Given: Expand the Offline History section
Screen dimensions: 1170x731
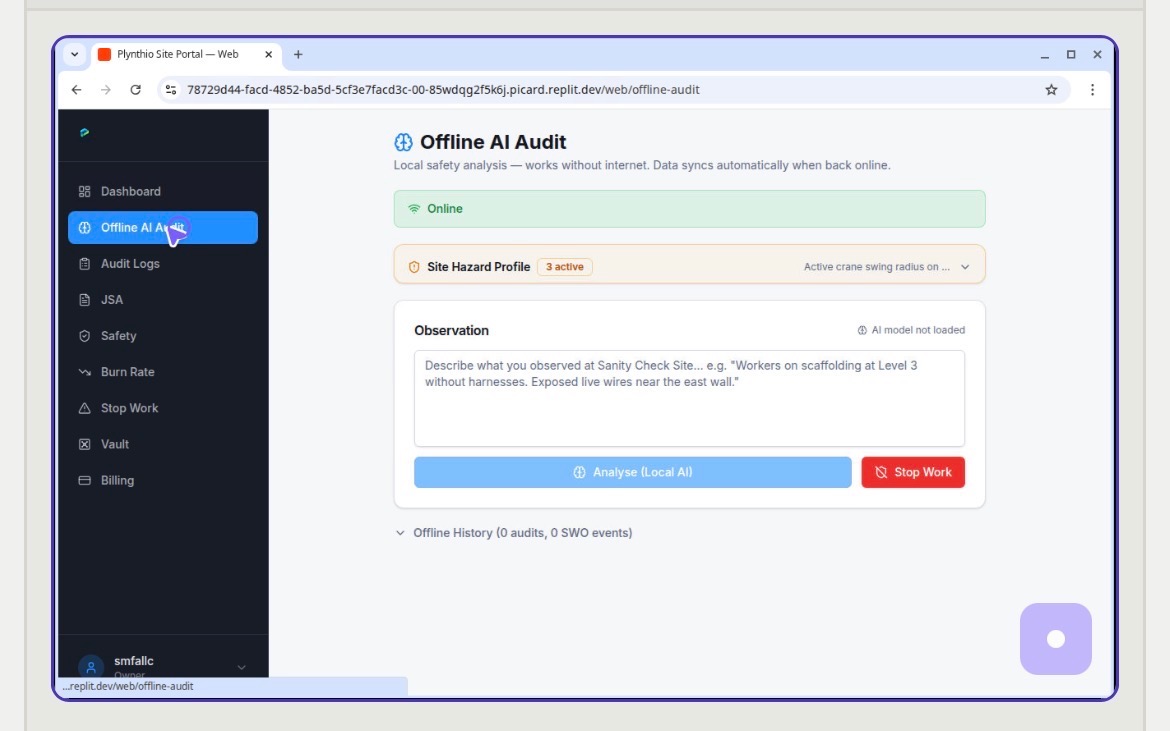Looking at the screenshot, I should [x=514, y=533].
